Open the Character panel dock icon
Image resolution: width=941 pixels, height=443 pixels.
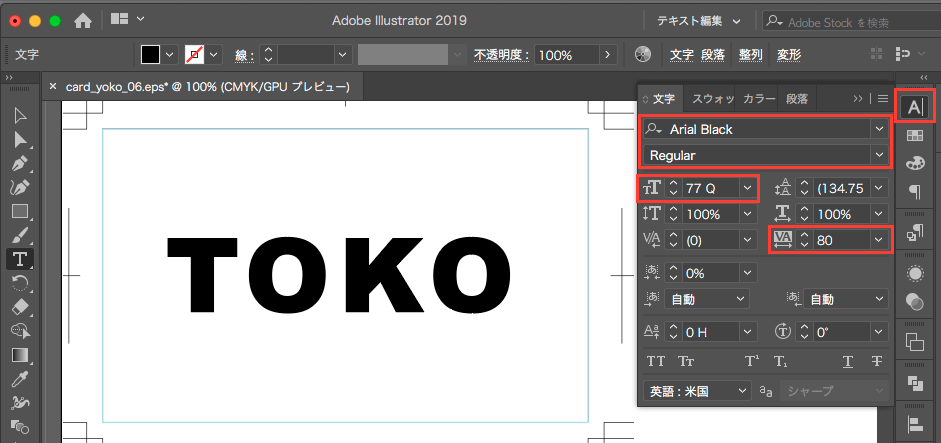tap(914, 106)
